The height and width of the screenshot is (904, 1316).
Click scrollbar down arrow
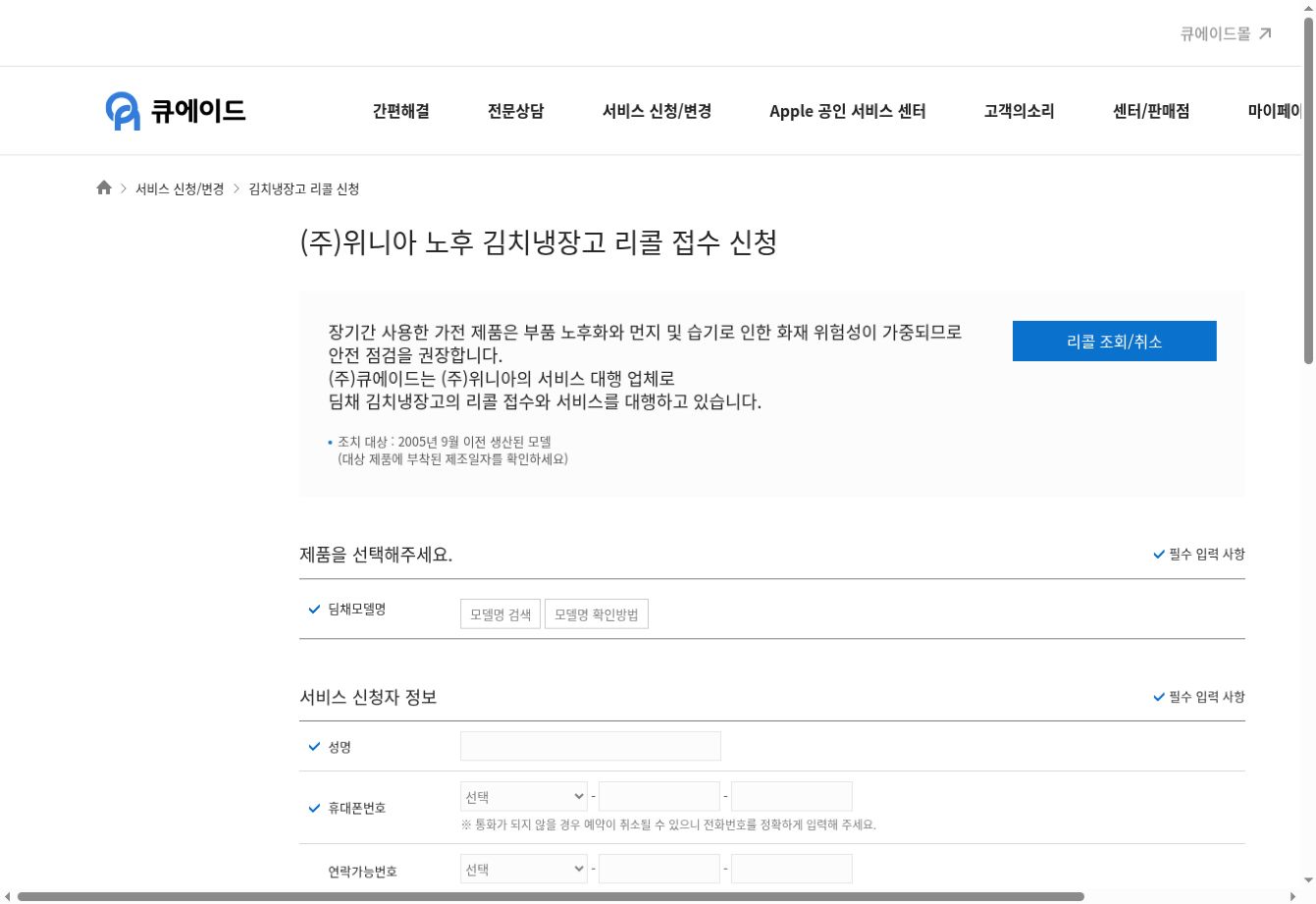point(1308,881)
